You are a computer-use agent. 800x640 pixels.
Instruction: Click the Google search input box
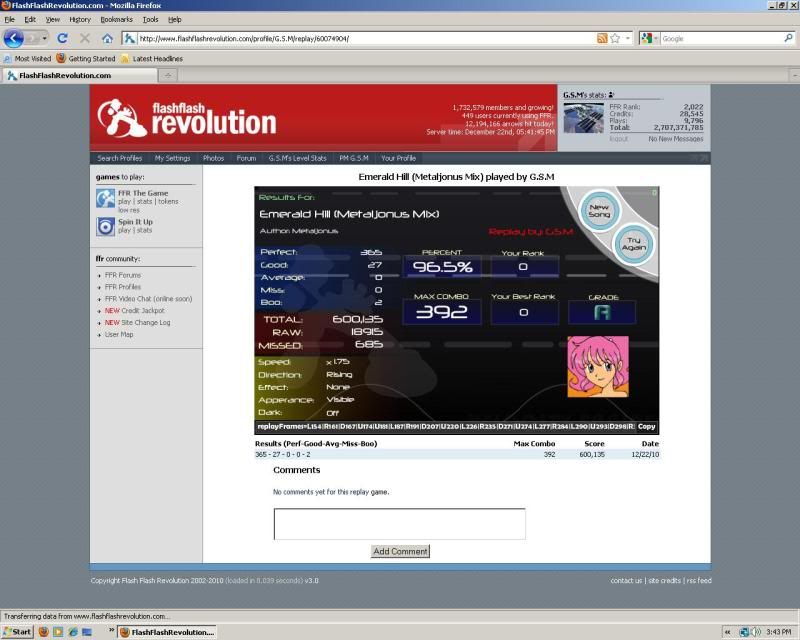pos(721,38)
